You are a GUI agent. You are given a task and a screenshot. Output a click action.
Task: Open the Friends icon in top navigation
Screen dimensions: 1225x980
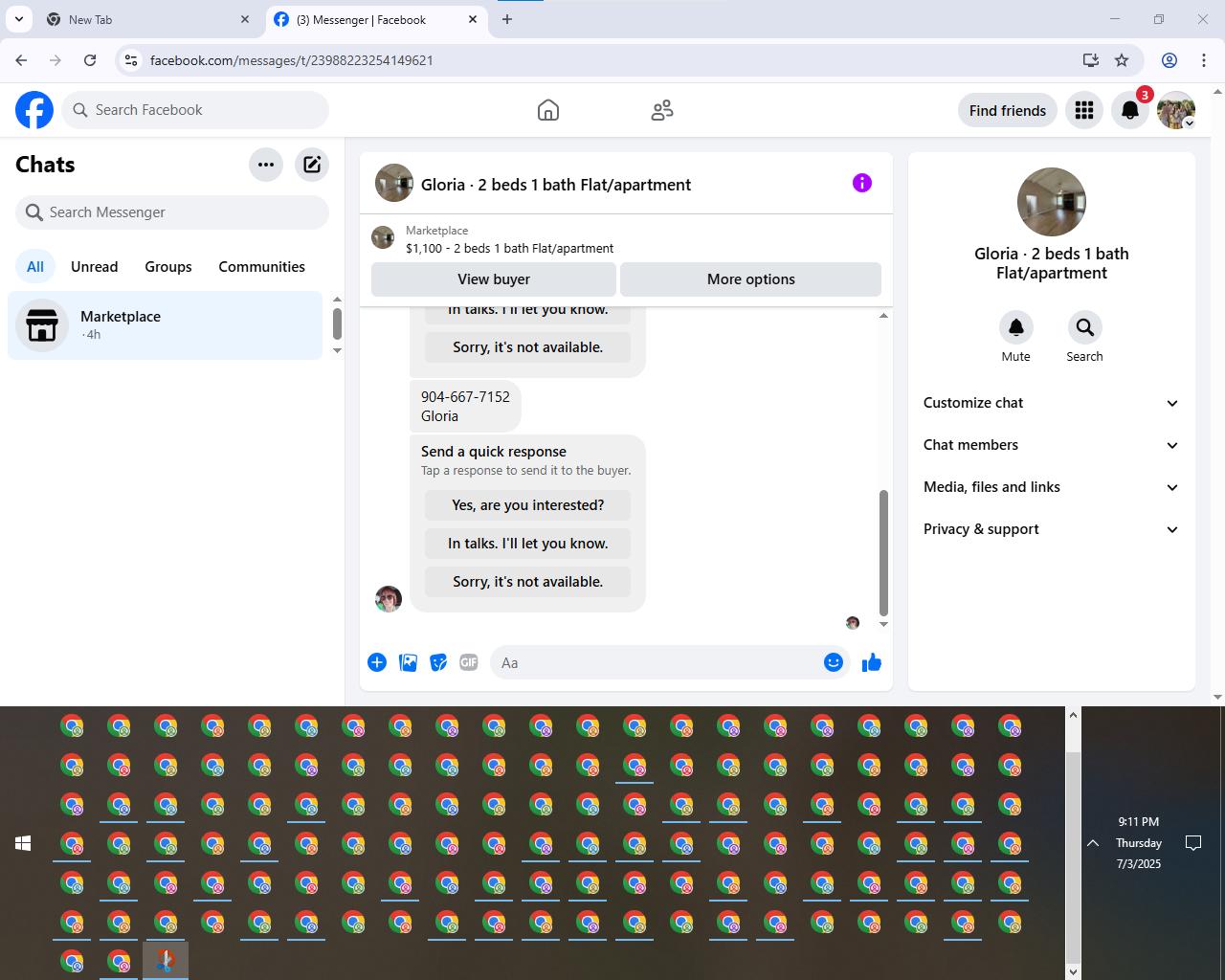tap(662, 110)
